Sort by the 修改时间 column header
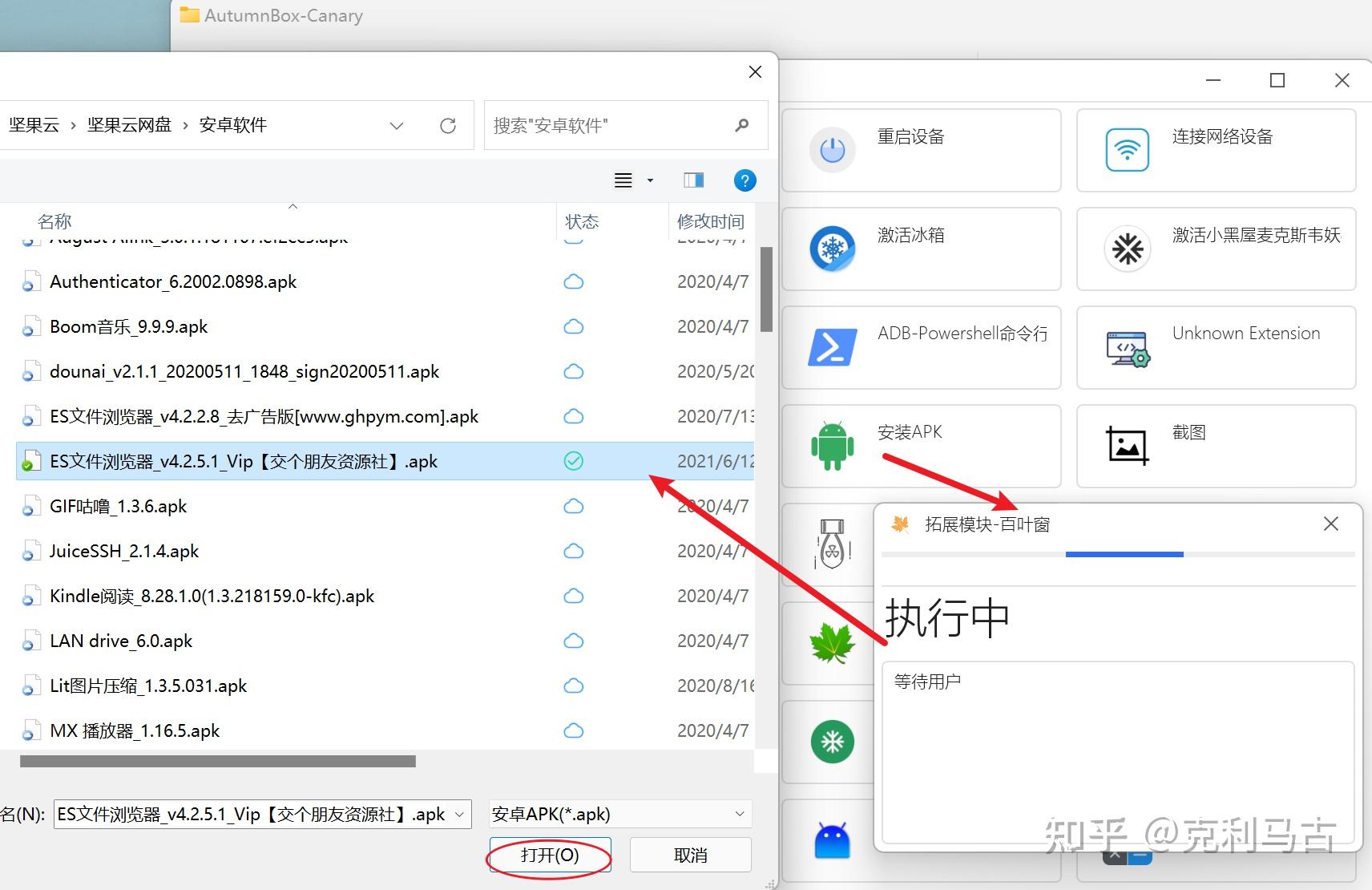Viewport: 1372px width, 890px height. (711, 221)
